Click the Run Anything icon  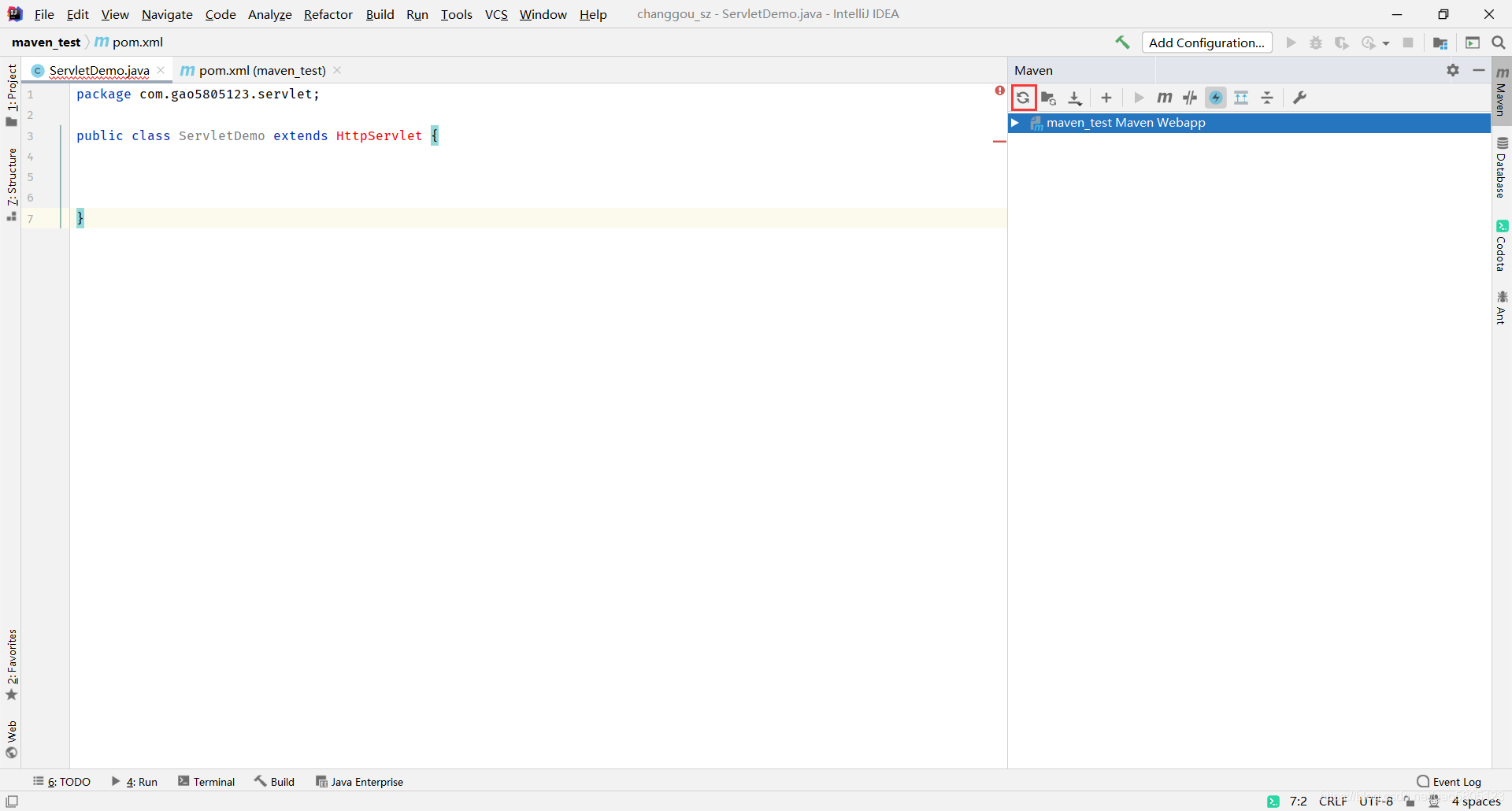pyautogui.click(x=1473, y=43)
